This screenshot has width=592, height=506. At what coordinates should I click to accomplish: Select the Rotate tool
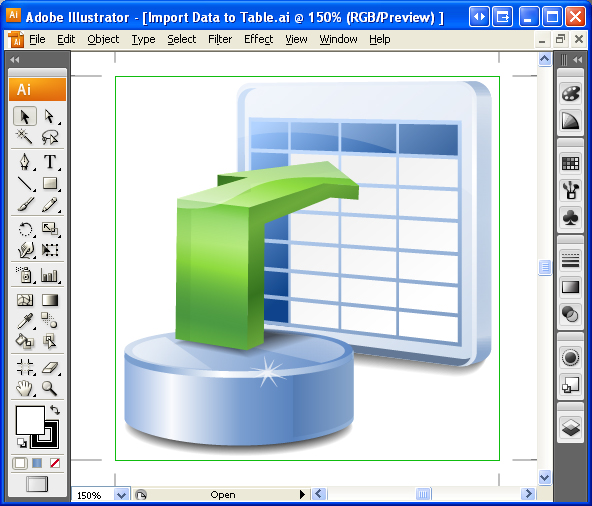pyautogui.click(x=25, y=229)
